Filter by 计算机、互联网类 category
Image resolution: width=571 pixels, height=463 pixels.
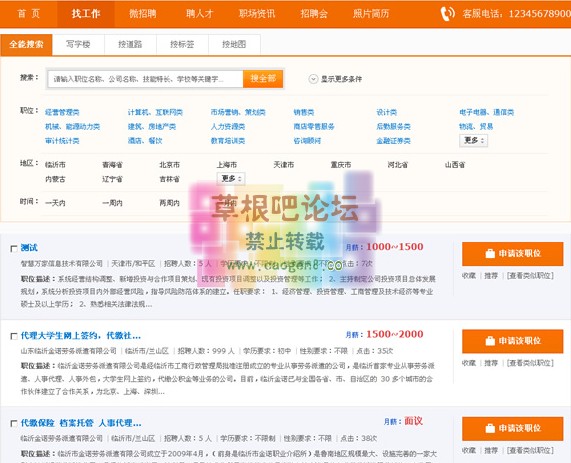point(155,112)
